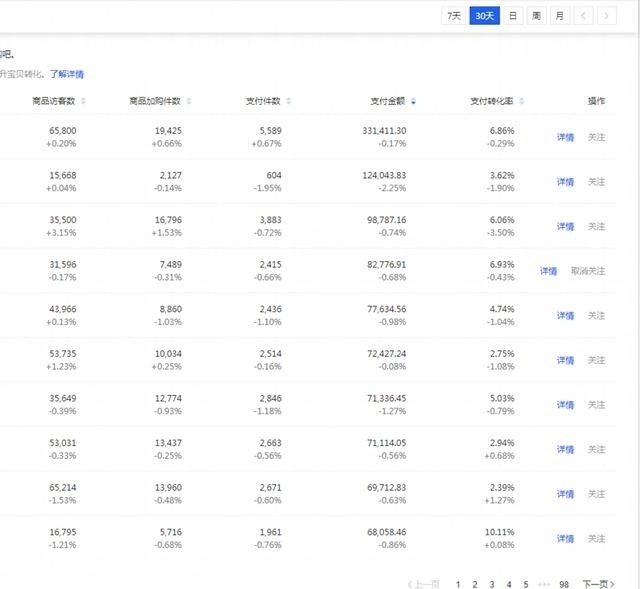Click 关注 for row with 71,114.05

(x=596, y=449)
